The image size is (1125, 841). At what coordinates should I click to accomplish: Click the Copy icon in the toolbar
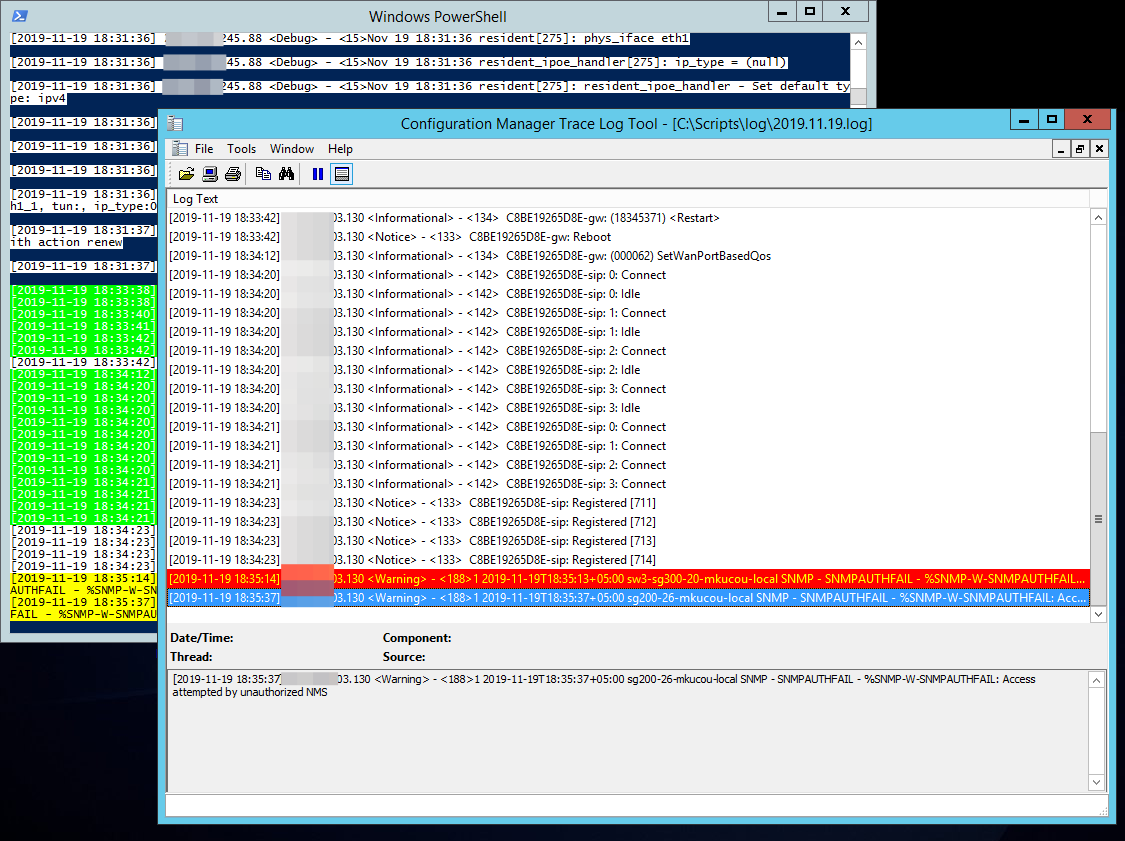[263, 174]
